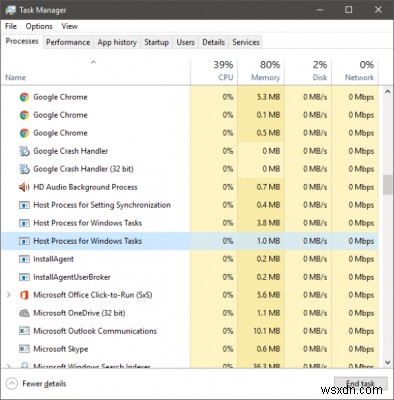The image size is (394, 400).
Task: Select the Google Crash Handler (32 bit) name
Action: (83, 169)
